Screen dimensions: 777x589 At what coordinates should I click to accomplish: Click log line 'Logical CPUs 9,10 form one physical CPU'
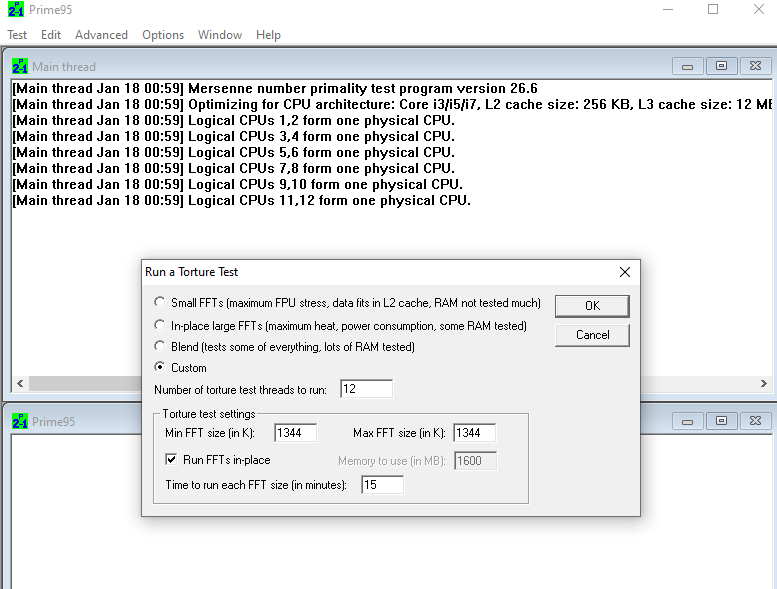(x=237, y=184)
